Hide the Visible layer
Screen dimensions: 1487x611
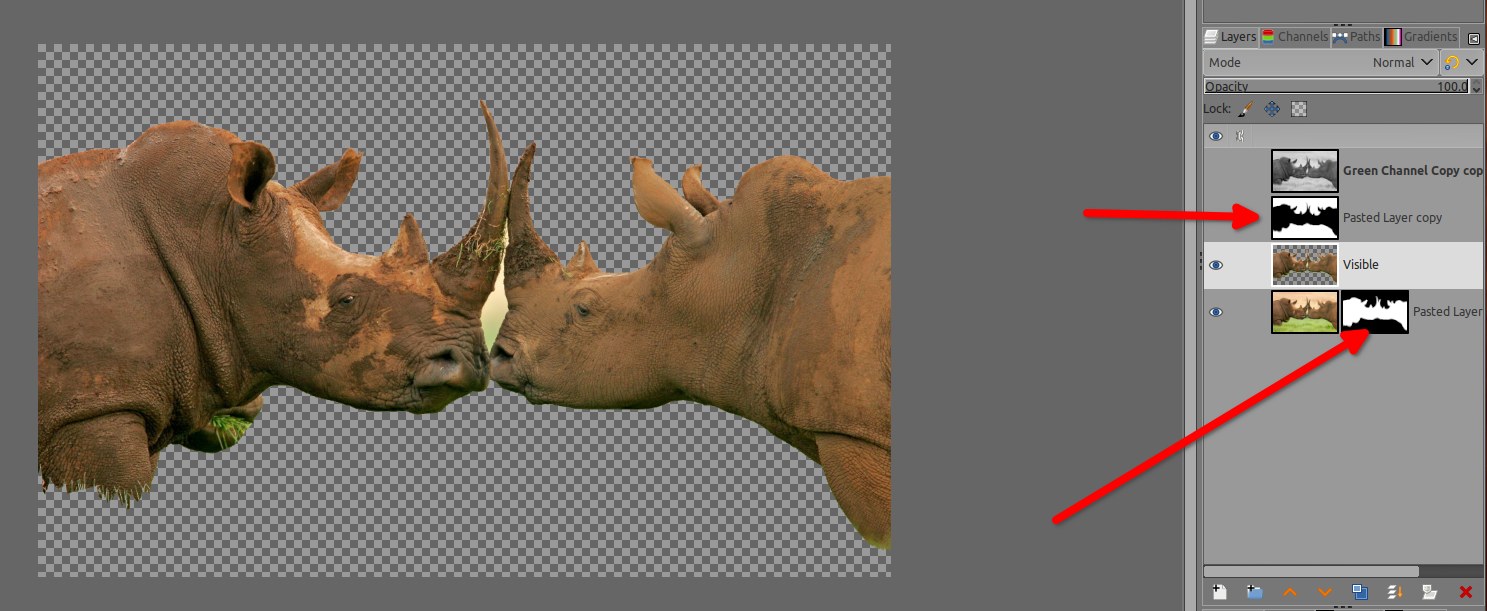pos(1216,265)
